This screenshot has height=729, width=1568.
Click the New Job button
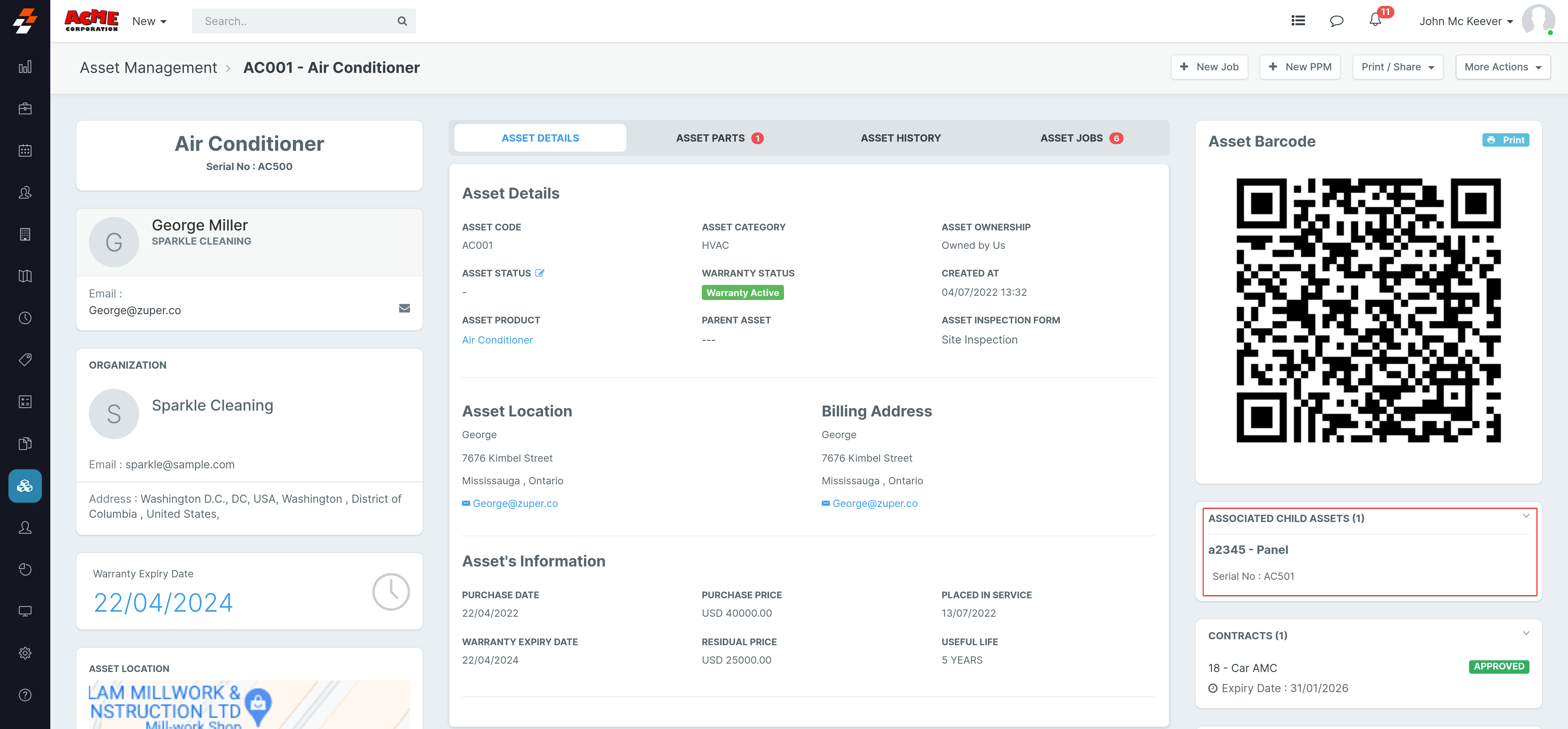coord(1209,67)
